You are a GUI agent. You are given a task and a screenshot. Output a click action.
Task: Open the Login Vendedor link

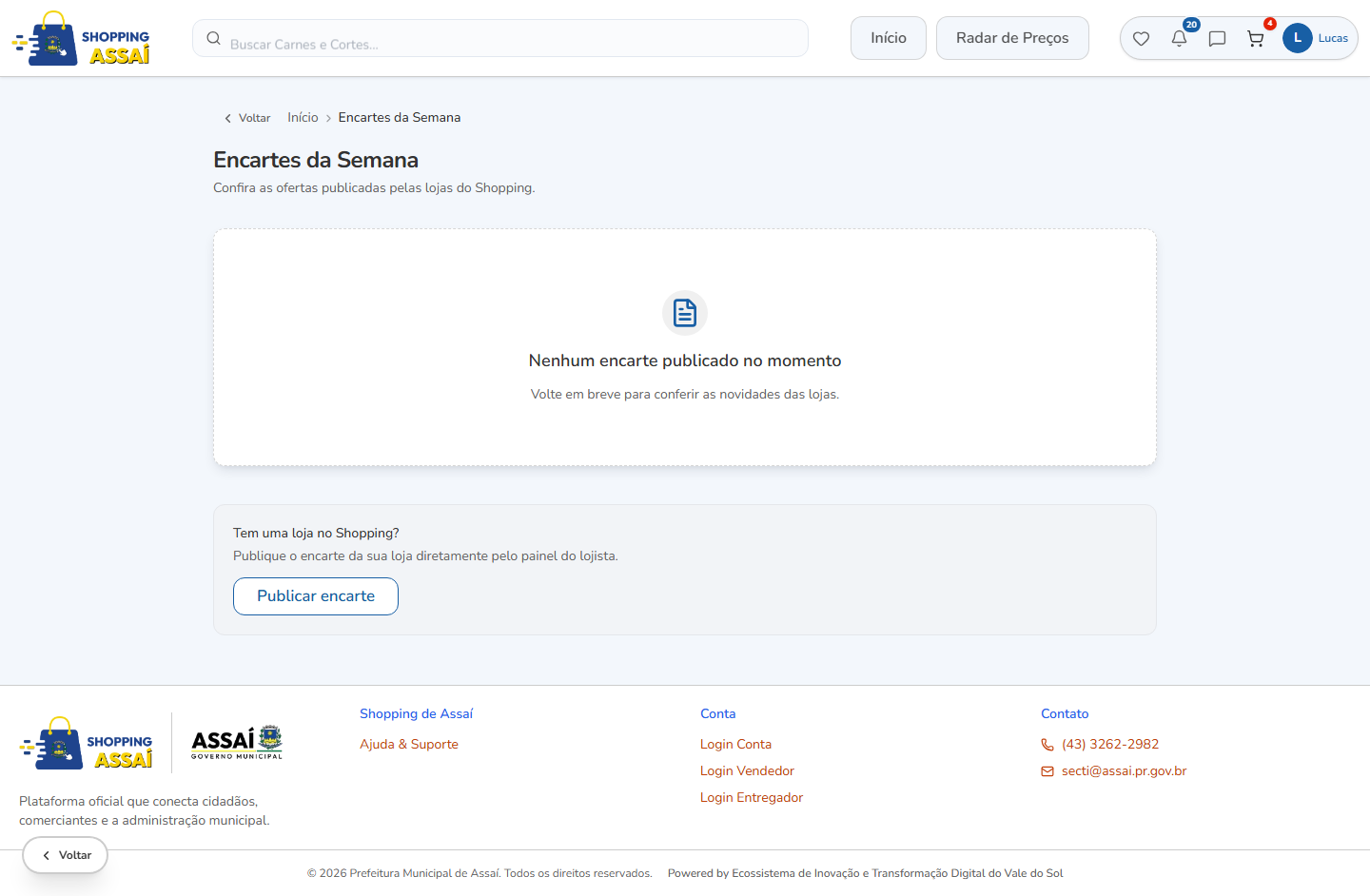tap(747, 770)
